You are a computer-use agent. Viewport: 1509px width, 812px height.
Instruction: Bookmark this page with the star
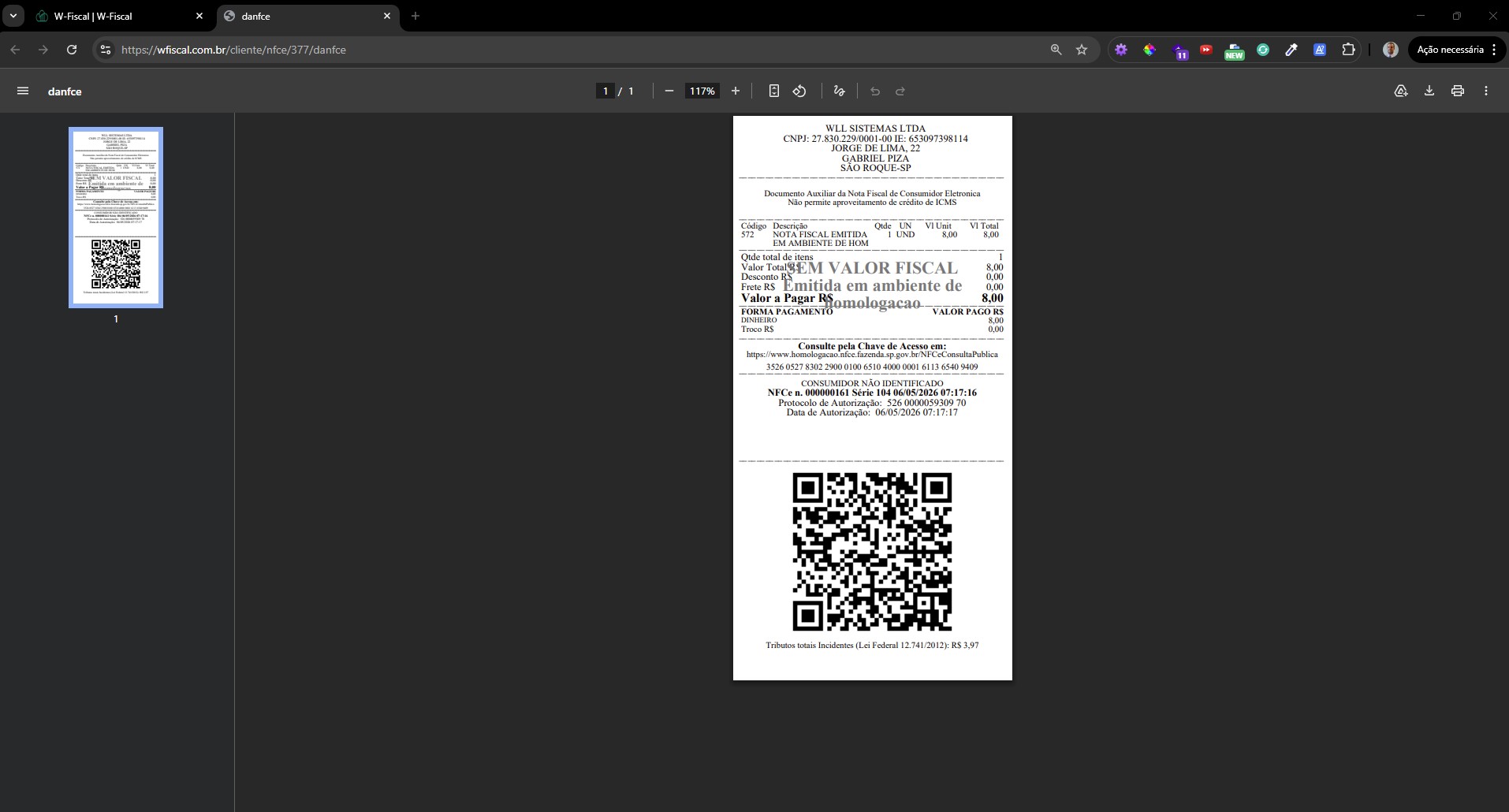point(1082,50)
